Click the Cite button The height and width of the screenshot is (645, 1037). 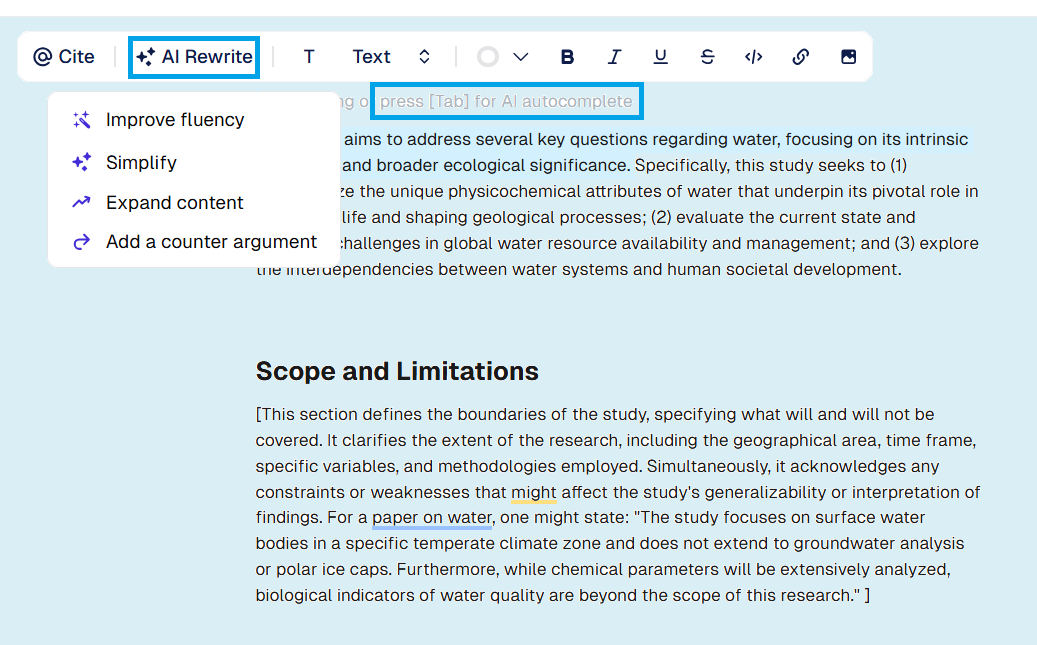(64, 57)
